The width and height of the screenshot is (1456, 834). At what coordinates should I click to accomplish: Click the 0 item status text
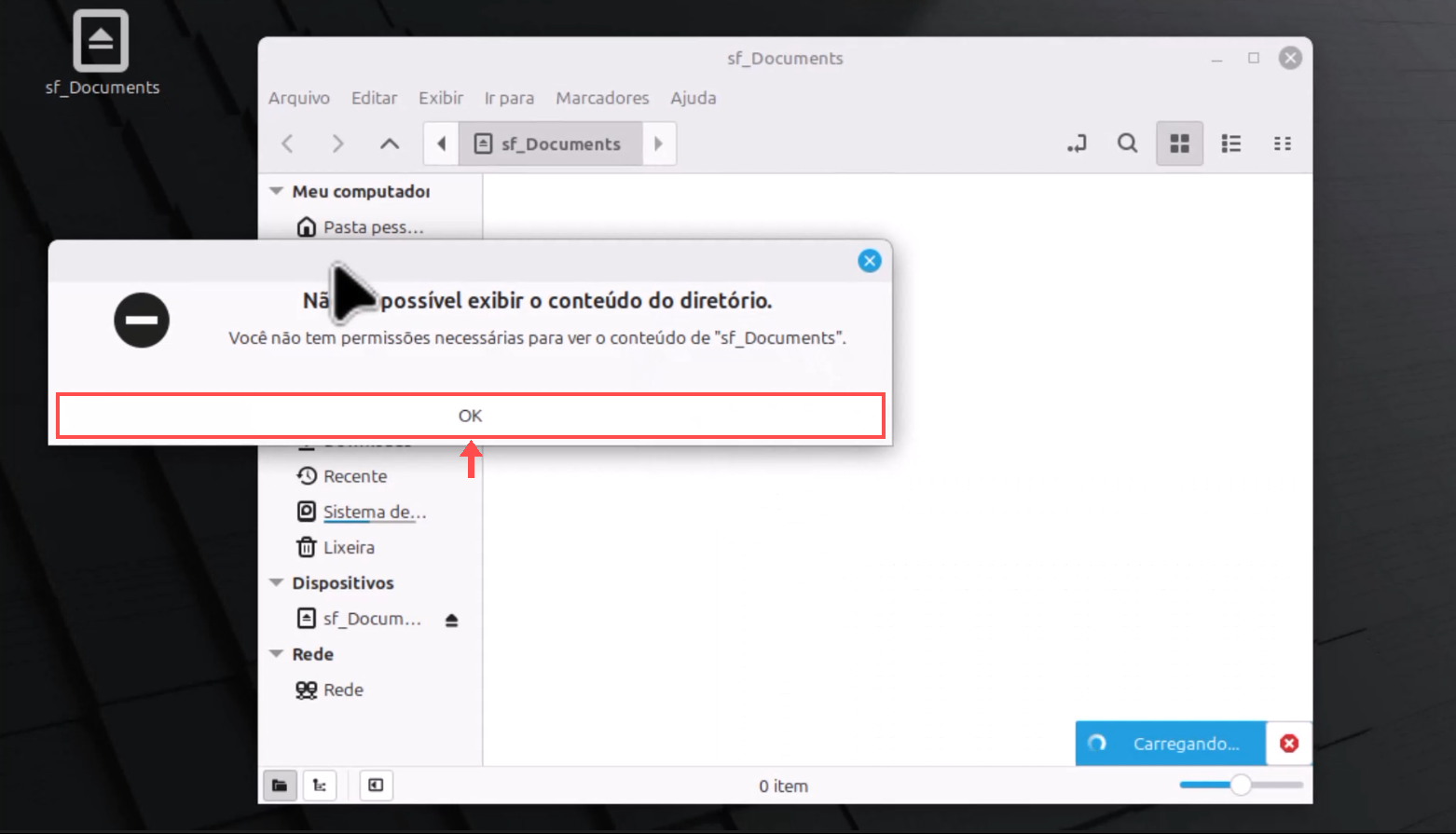pos(783,786)
